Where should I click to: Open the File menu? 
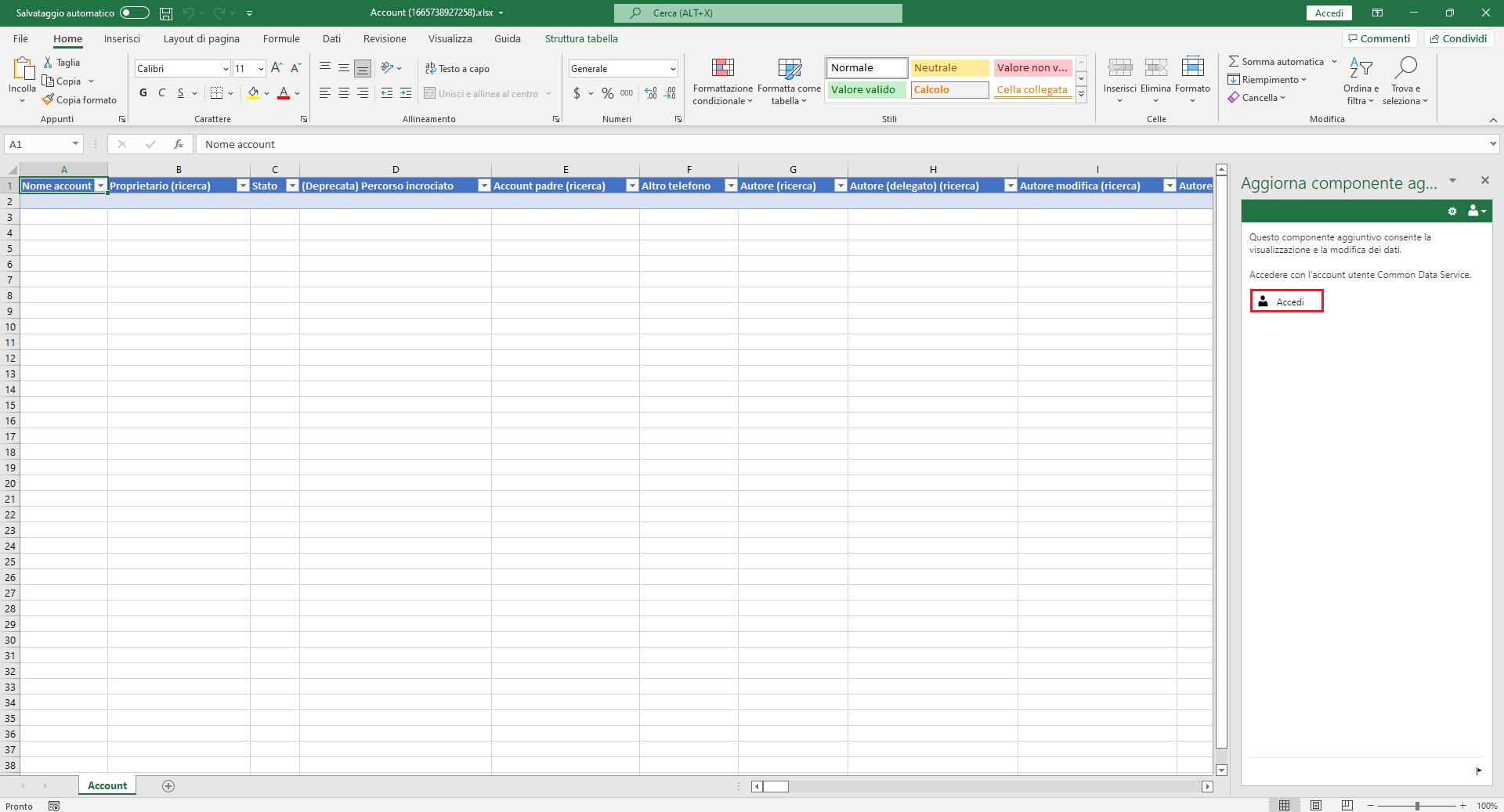coord(20,38)
